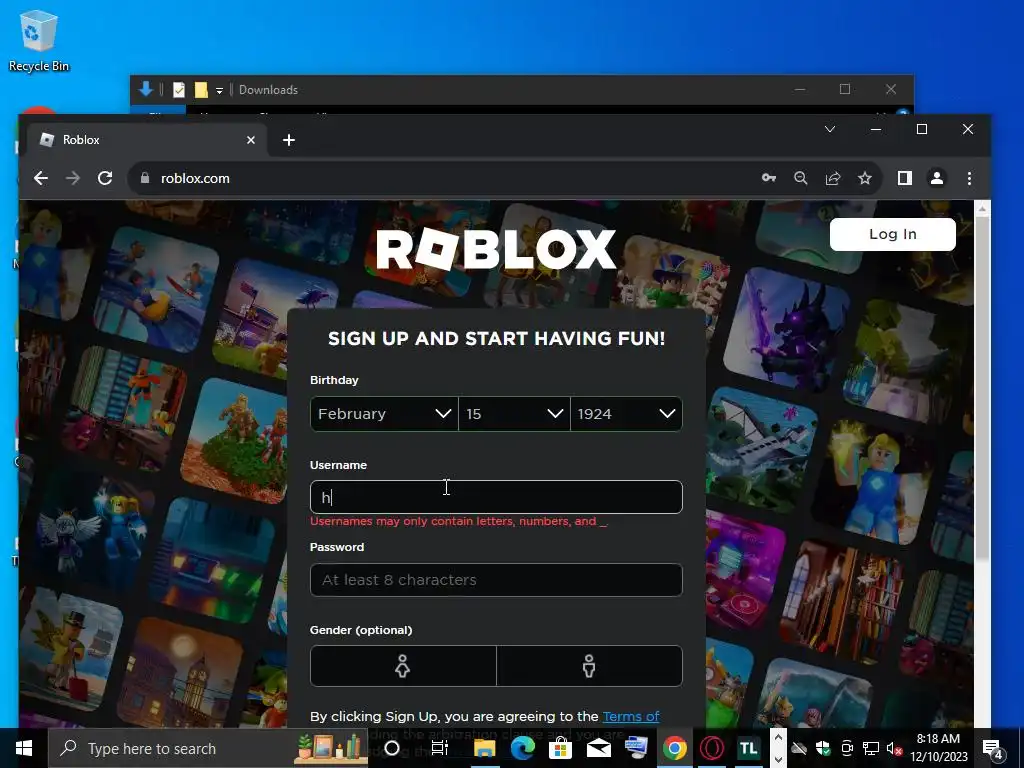This screenshot has height=768, width=1024.
Task: Open File Explorer from taskbar
Action: pos(485,748)
